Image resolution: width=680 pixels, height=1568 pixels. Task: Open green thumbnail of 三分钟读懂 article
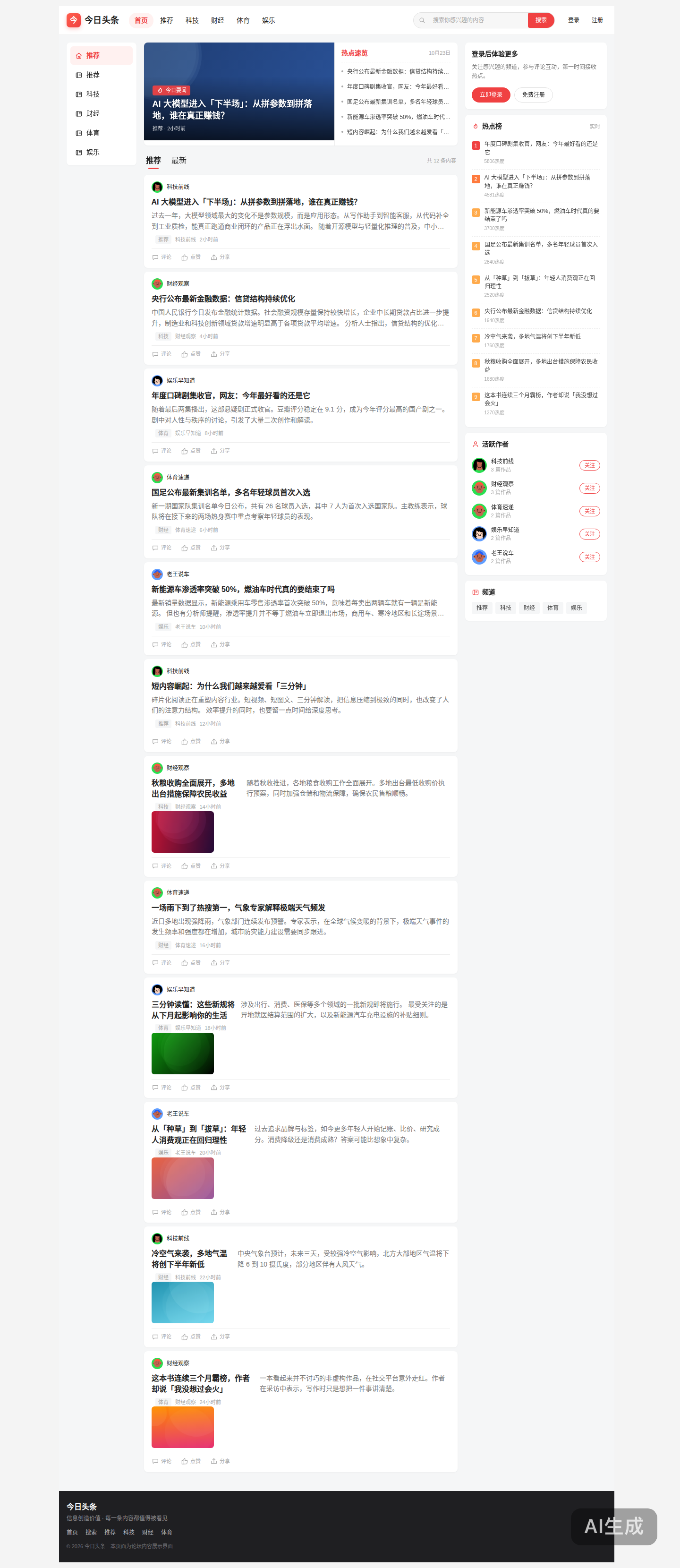pos(182,1054)
